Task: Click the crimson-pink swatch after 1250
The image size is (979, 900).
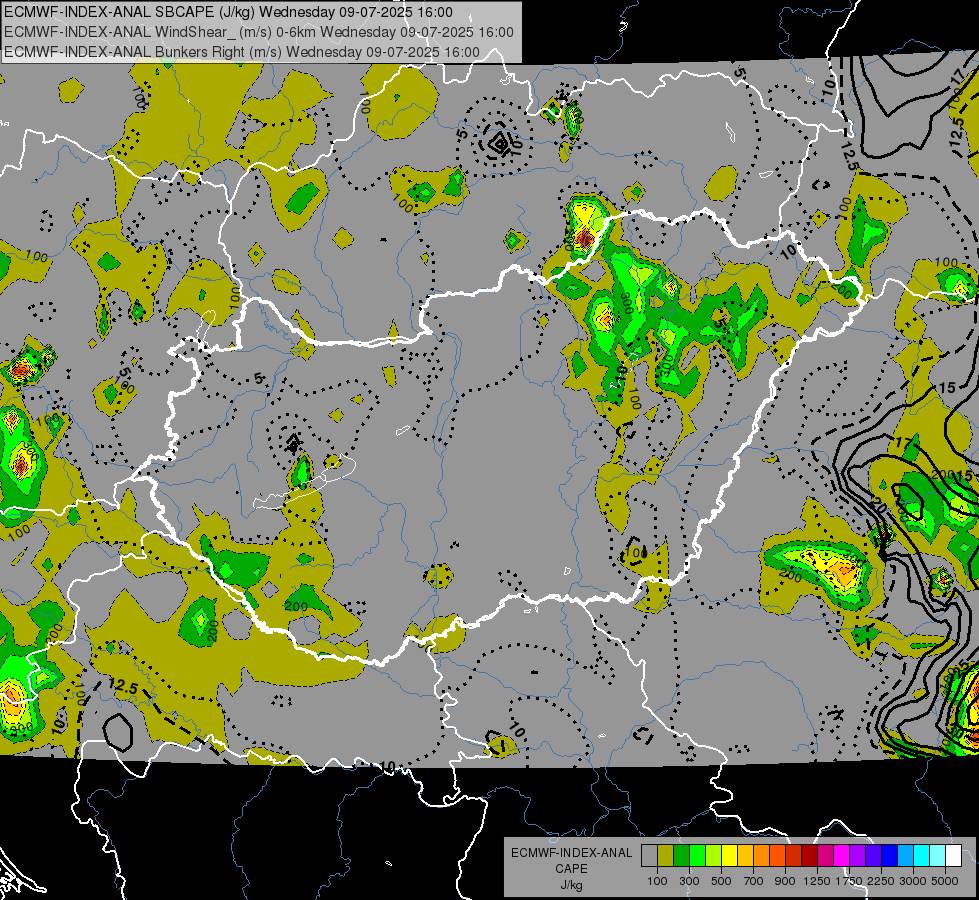Action: (x=825, y=856)
